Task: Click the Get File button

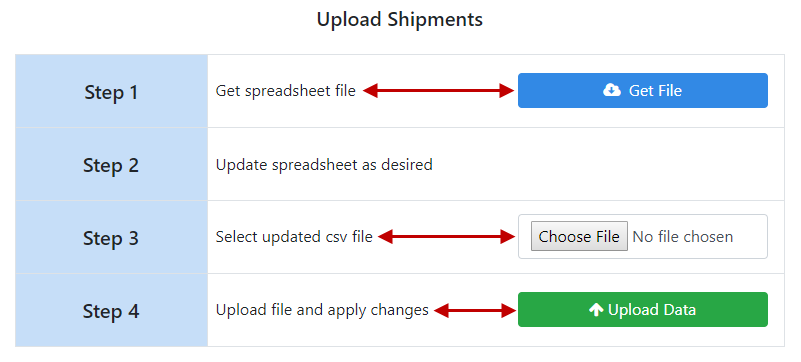Action: click(x=643, y=90)
